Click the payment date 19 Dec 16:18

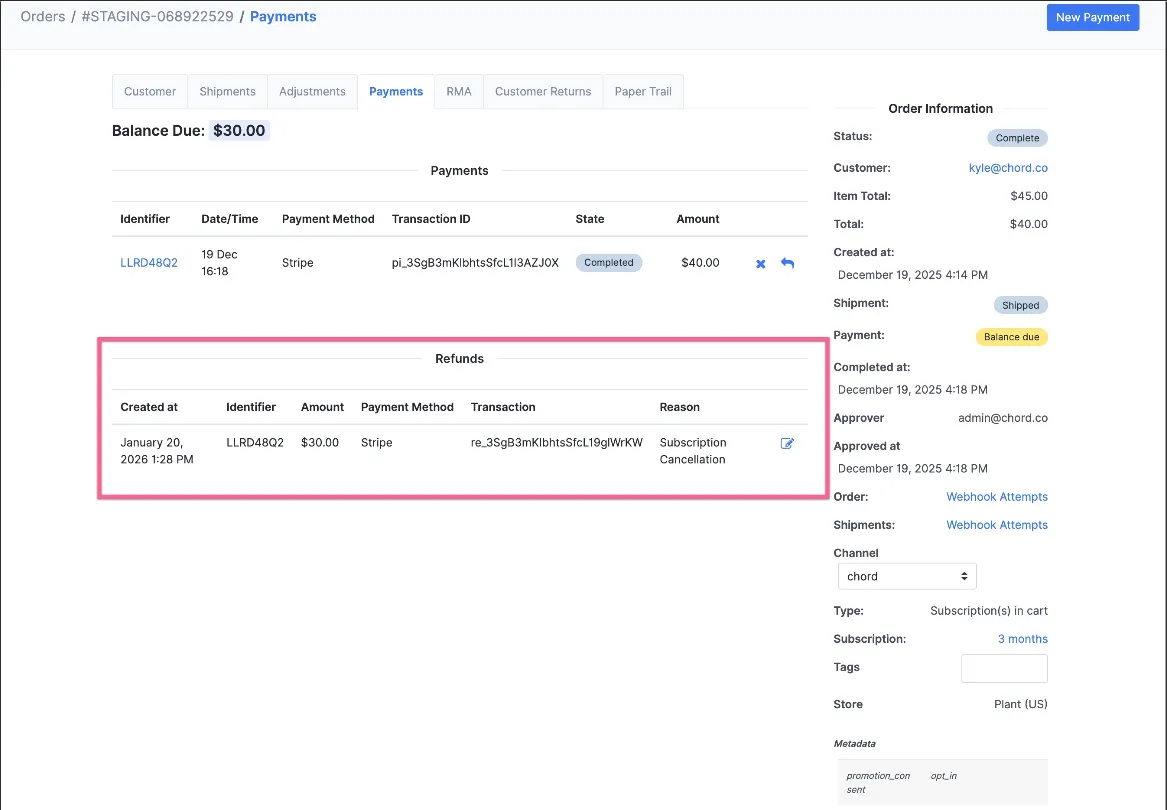click(x=220, y=263)
